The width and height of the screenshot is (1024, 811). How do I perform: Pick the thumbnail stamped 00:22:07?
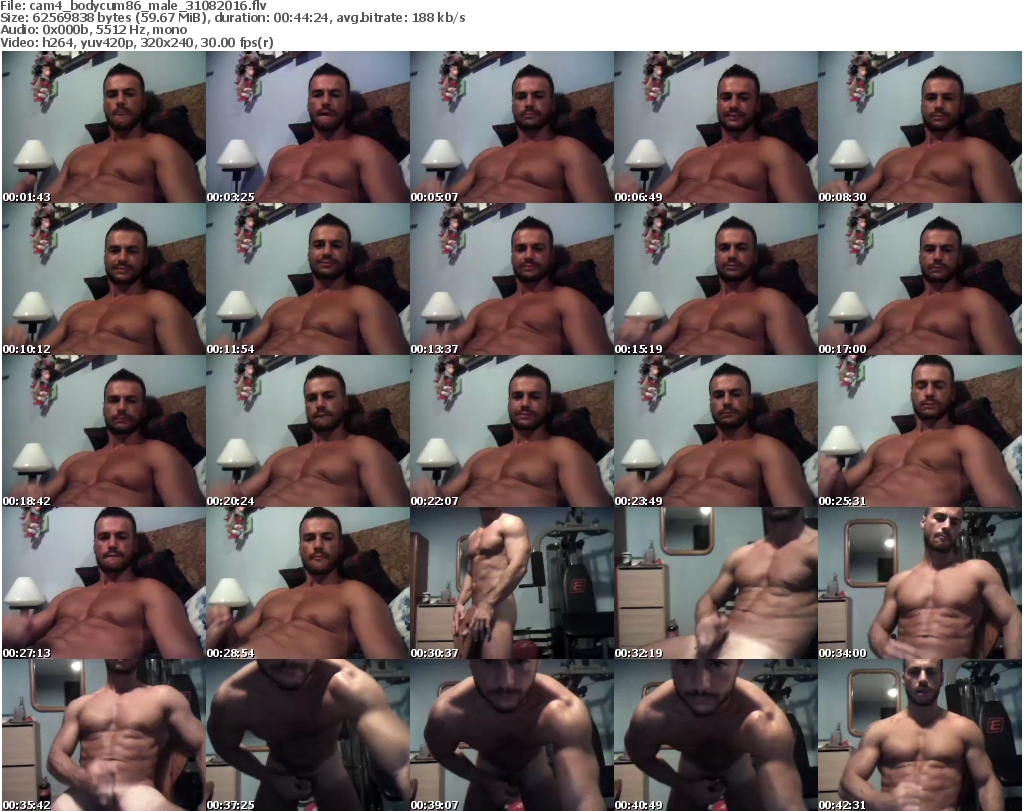click(x=511, y=431)
